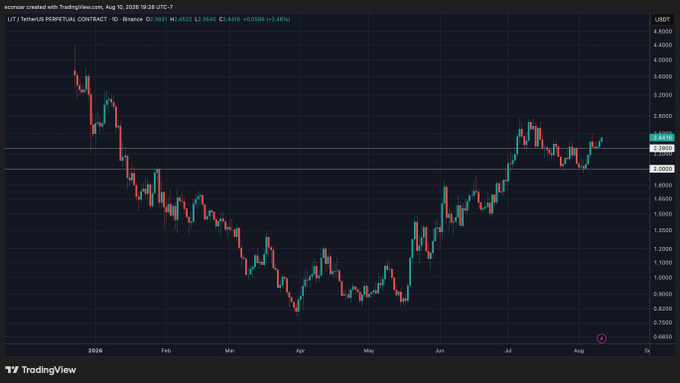
Task: Click the Aug time axis label
Action: click(x=579, y=350)
